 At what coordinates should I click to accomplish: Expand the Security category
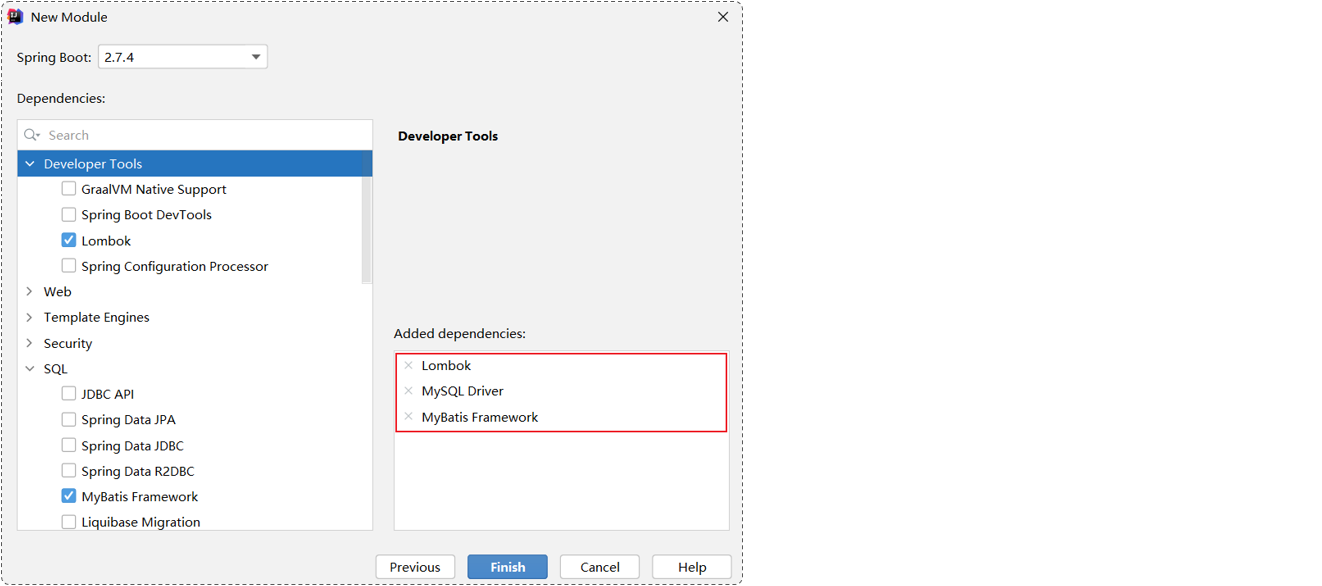coord(30,343)
